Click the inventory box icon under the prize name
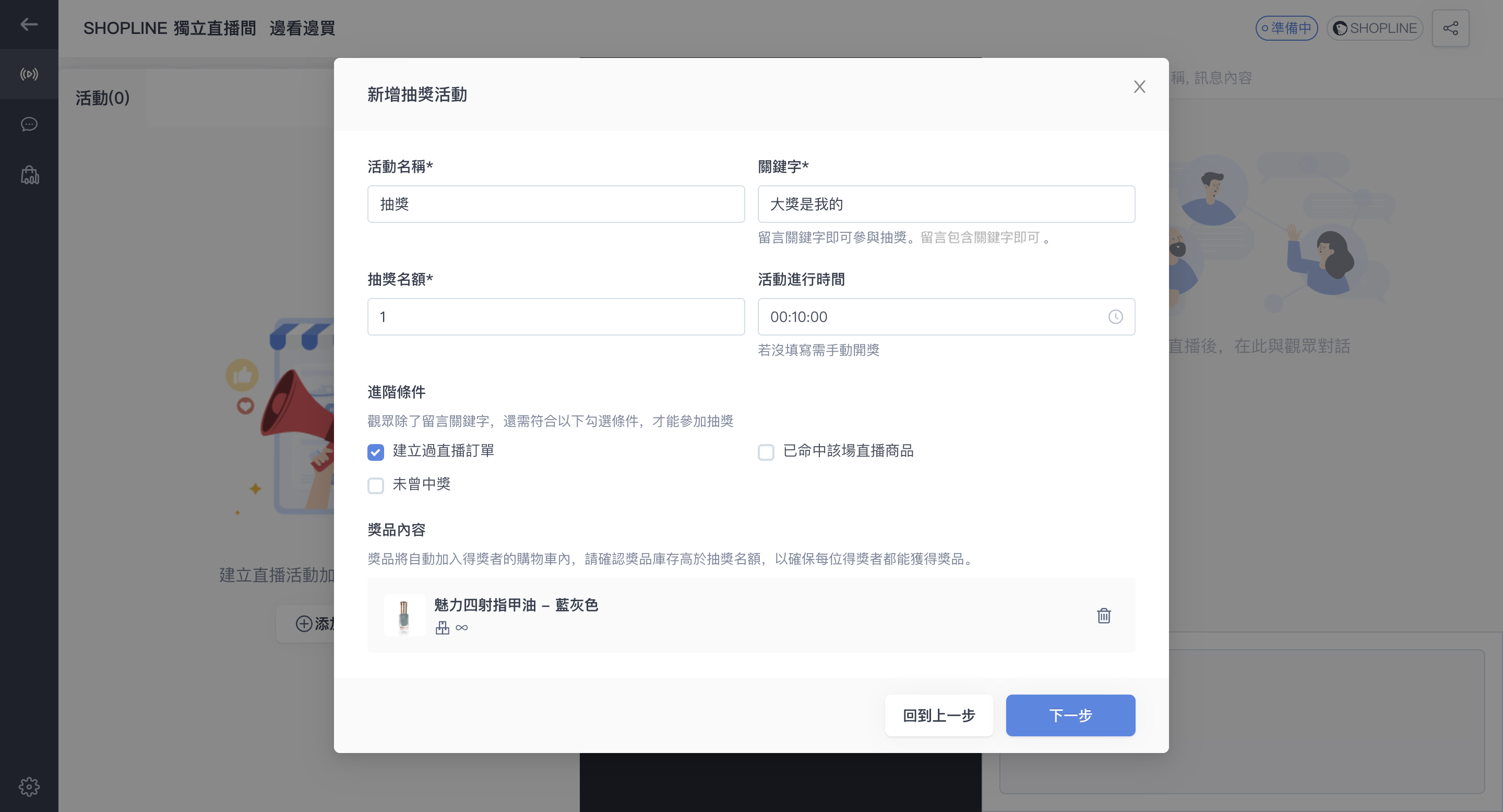The height and width of the screenshot is (812, 1503). [442, 628]
